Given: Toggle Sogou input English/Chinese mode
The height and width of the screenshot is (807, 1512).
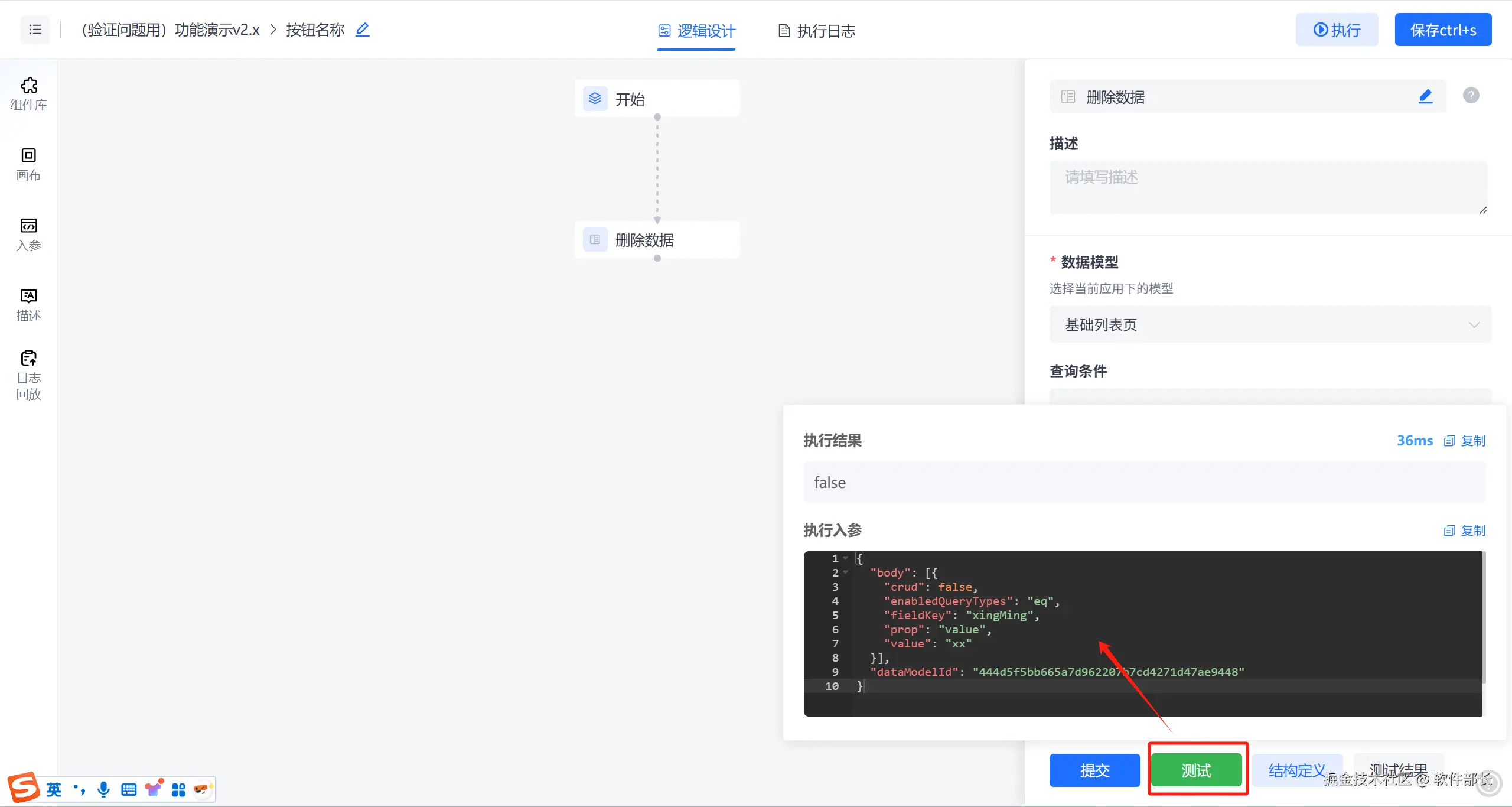Looking at the screenshot, I should click(x=54, y=789).
